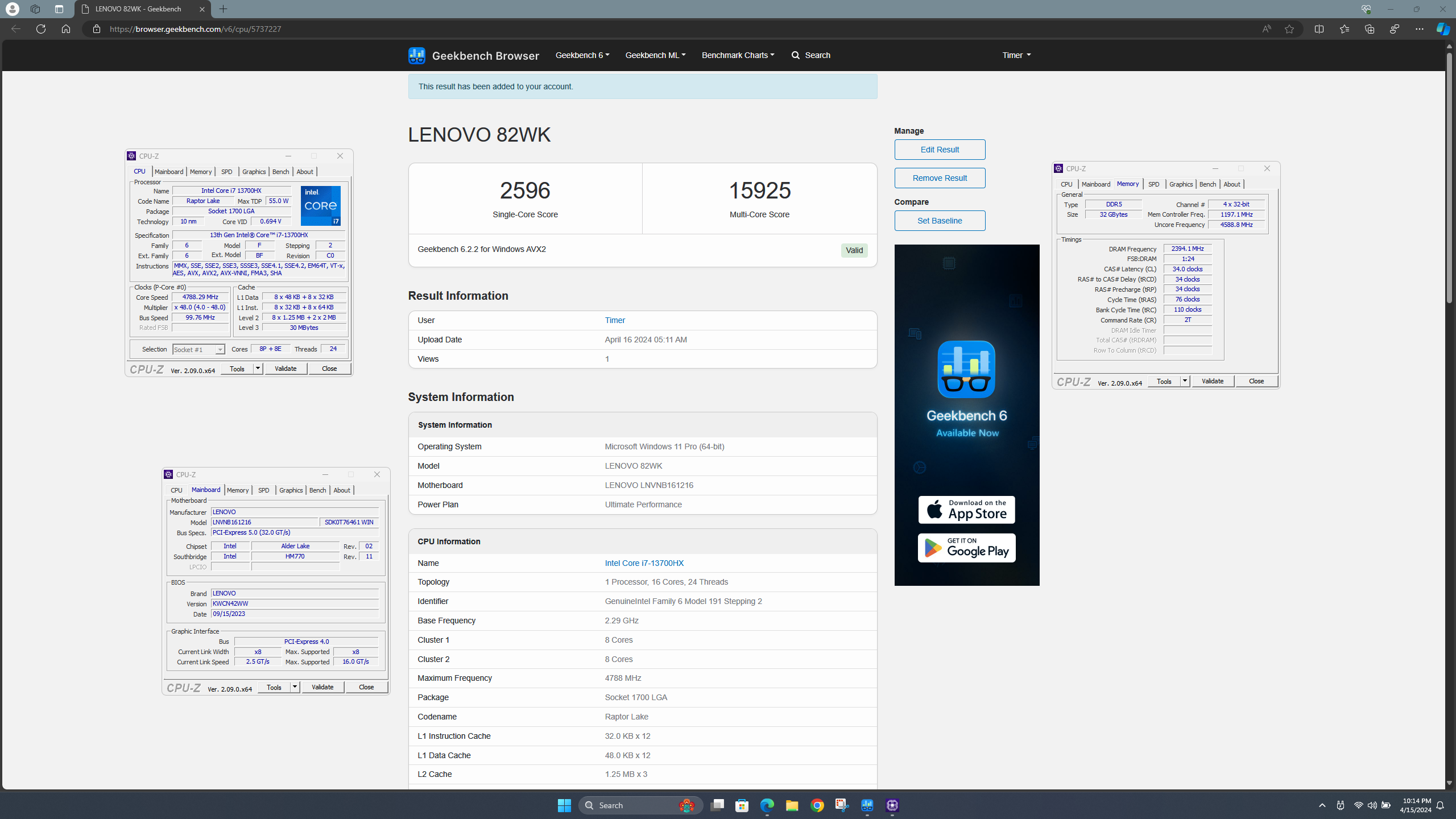Screen dimensions: 1456x819
Task: Click the Browser essentials heart icon
Action: (1366, 9)
